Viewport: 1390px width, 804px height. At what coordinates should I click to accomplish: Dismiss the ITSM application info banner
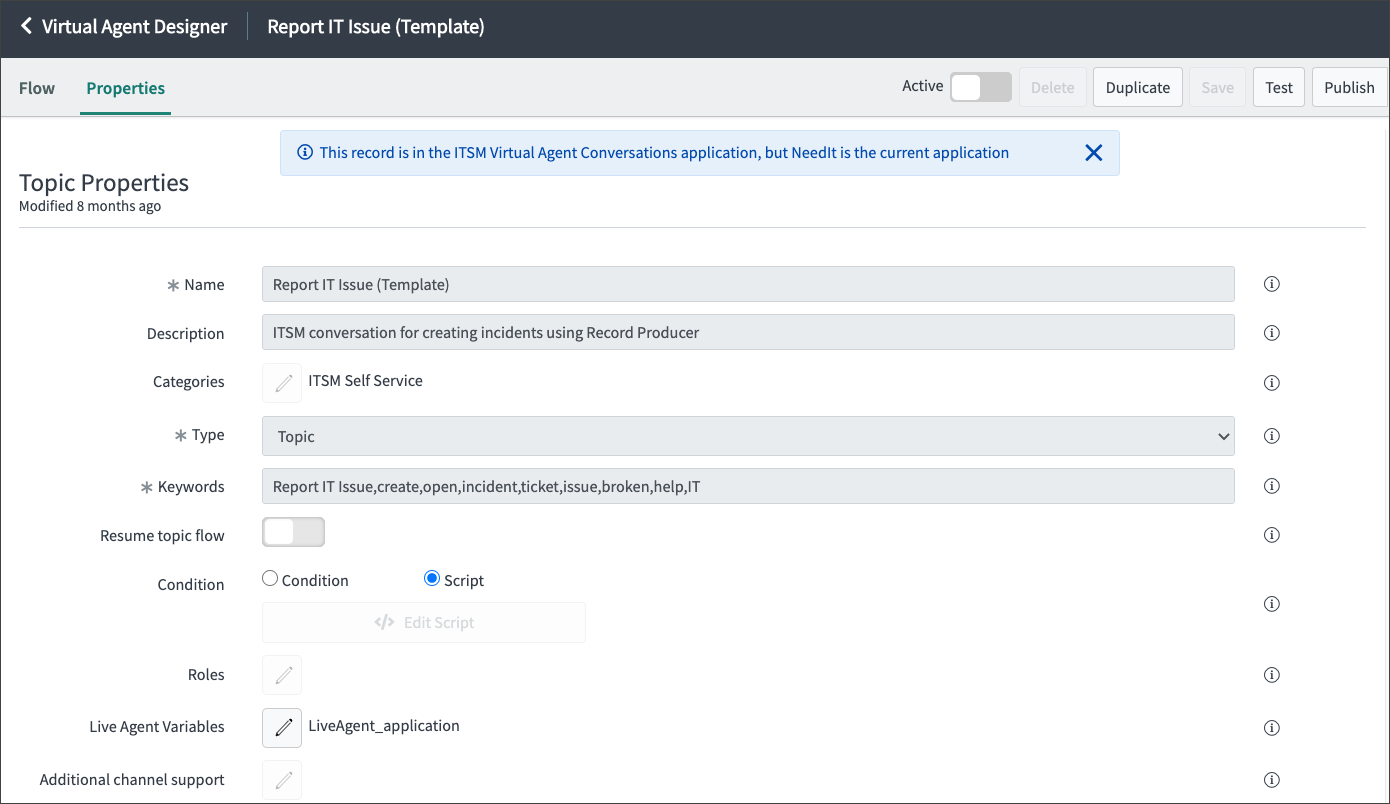click(1093, 152)
